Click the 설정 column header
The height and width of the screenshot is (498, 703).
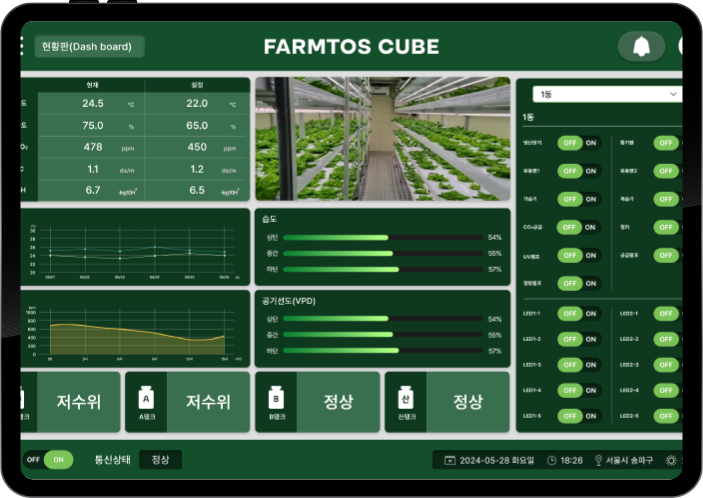tap(197, 85)
